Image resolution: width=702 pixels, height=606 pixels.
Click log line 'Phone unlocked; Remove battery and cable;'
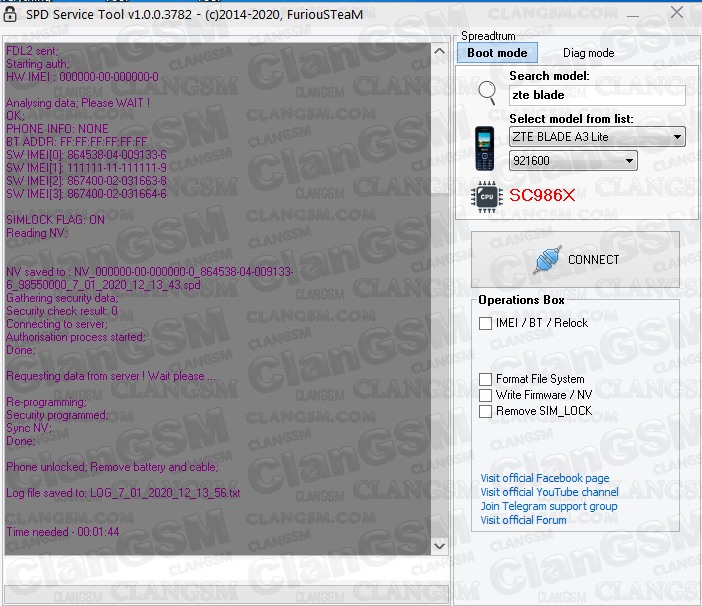[112, 467]
